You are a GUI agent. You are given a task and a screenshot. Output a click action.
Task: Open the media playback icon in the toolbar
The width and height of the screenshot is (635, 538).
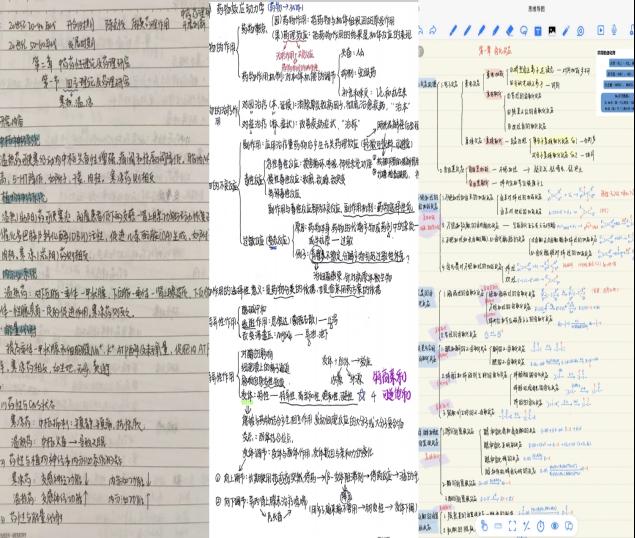(x=599, y=31)
